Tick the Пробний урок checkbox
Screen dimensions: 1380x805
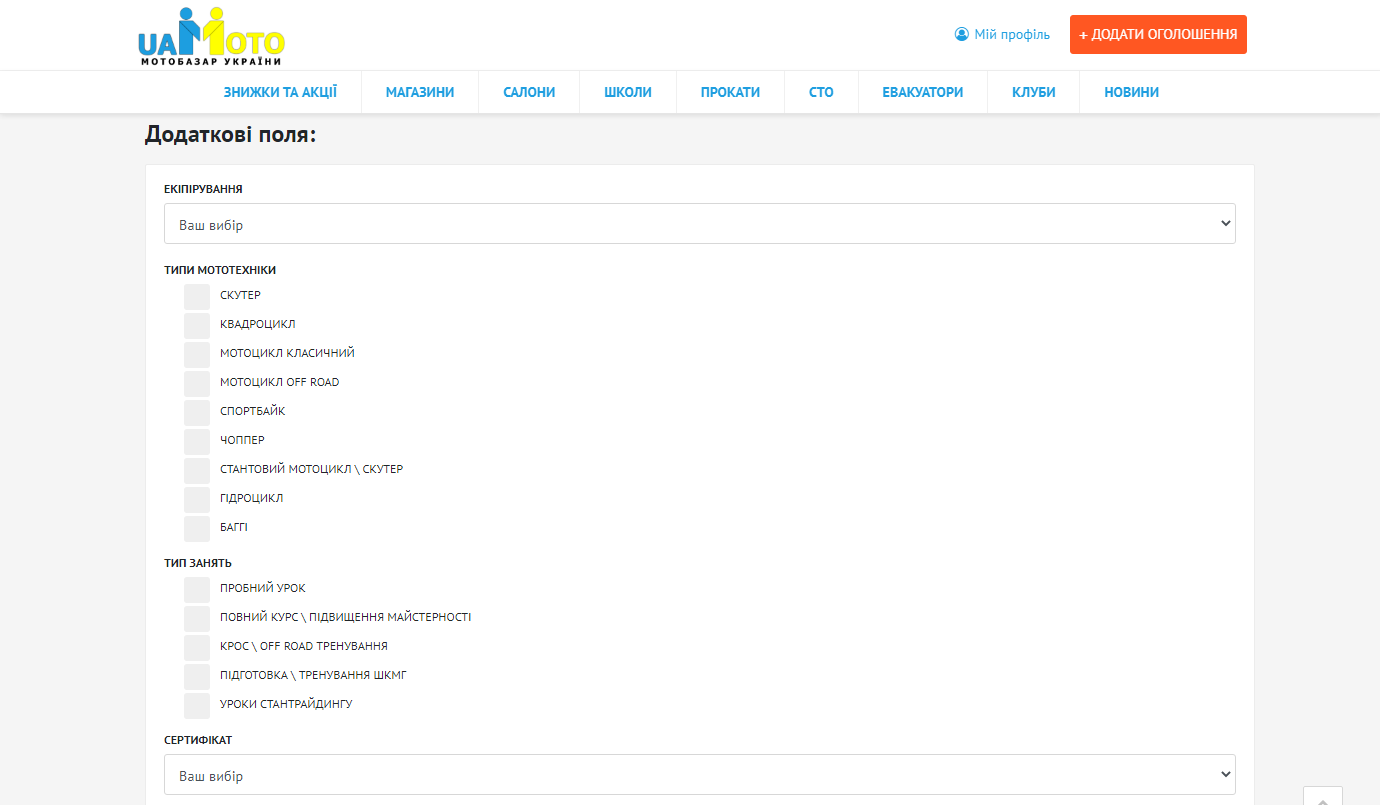tap(197, 589)
